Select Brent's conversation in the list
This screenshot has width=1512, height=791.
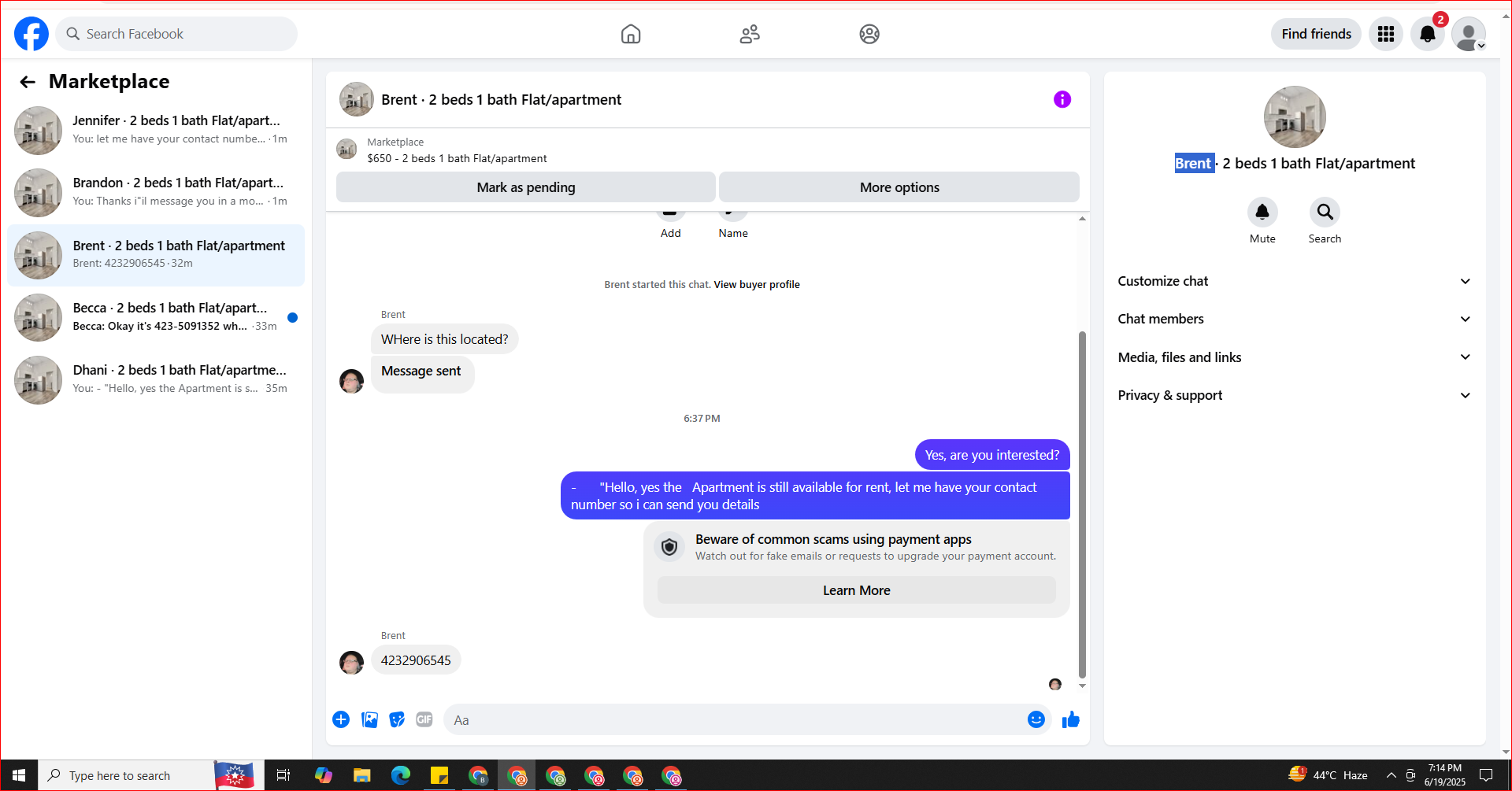(x=156, y=255)
